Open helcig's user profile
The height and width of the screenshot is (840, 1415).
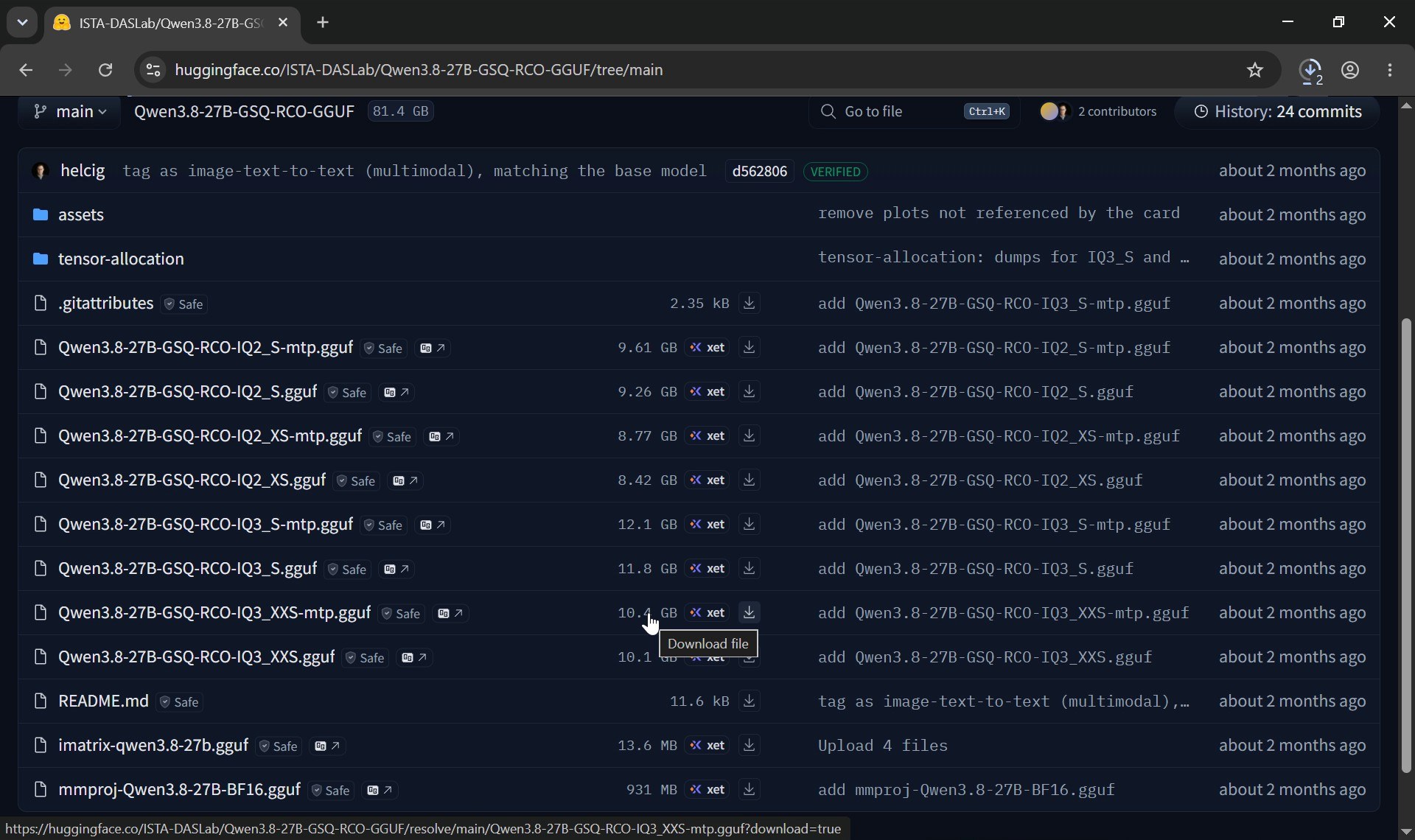[83, 170]
